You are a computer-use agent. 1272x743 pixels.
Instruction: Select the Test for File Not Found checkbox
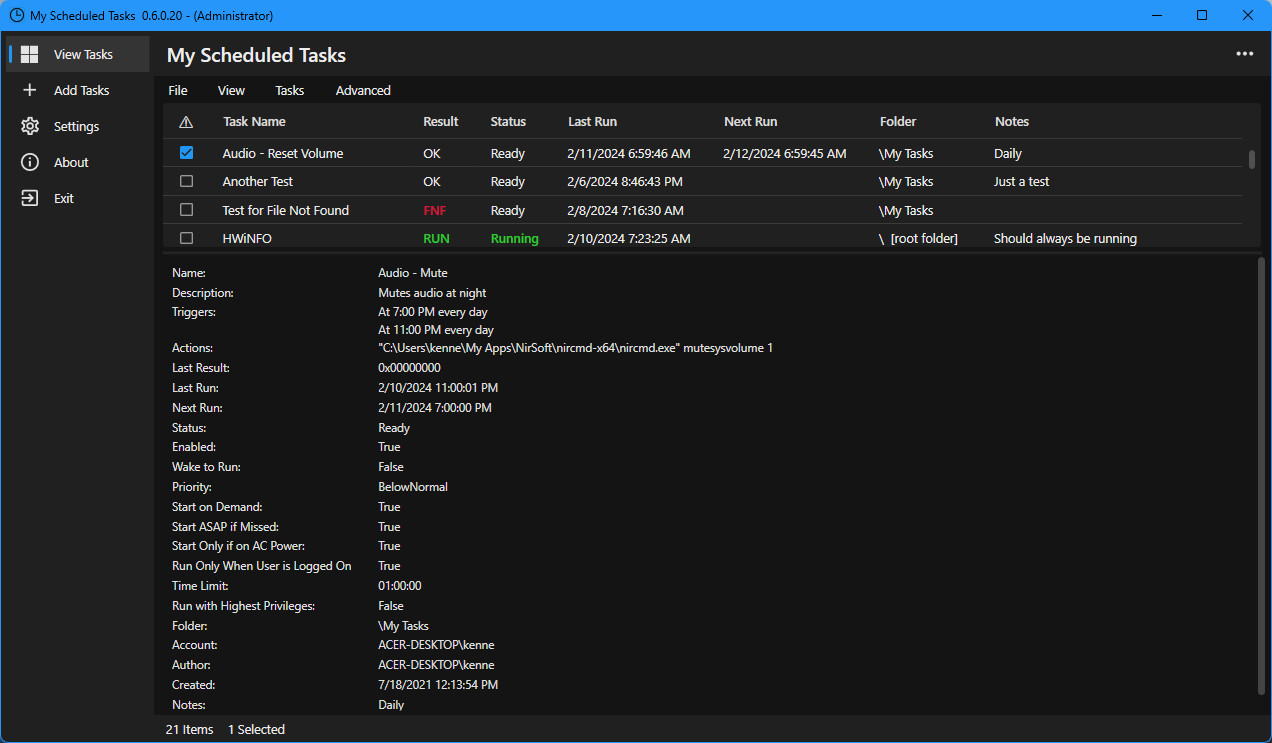coord(186,210)
